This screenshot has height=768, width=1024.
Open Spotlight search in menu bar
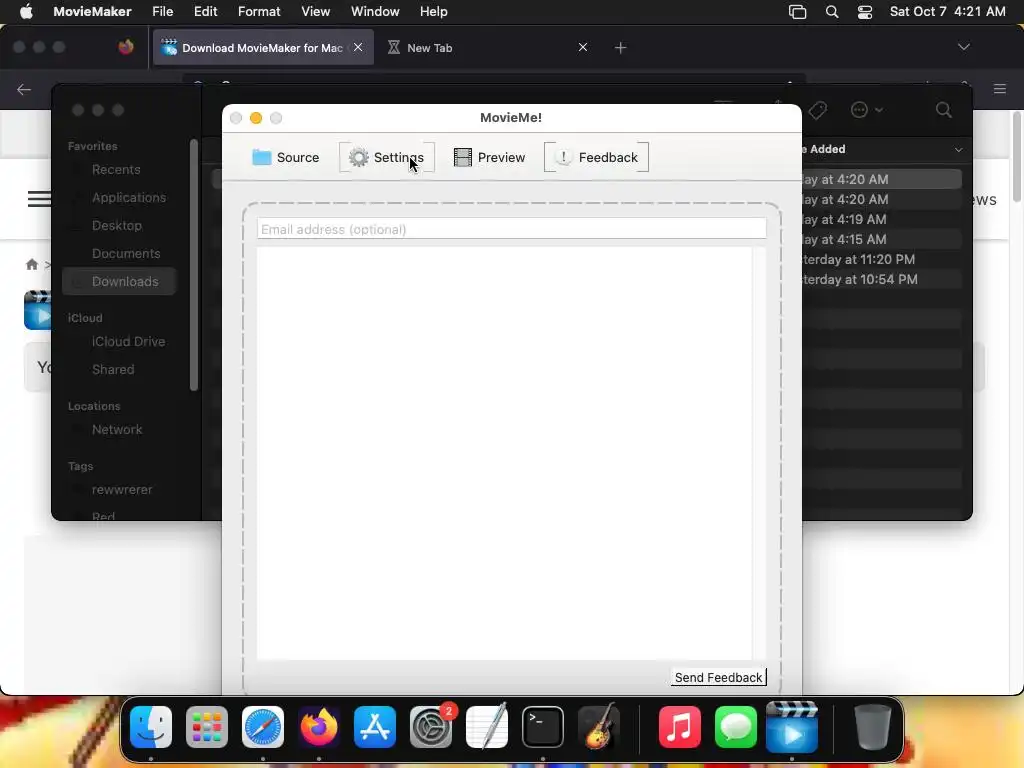point(832,12)
